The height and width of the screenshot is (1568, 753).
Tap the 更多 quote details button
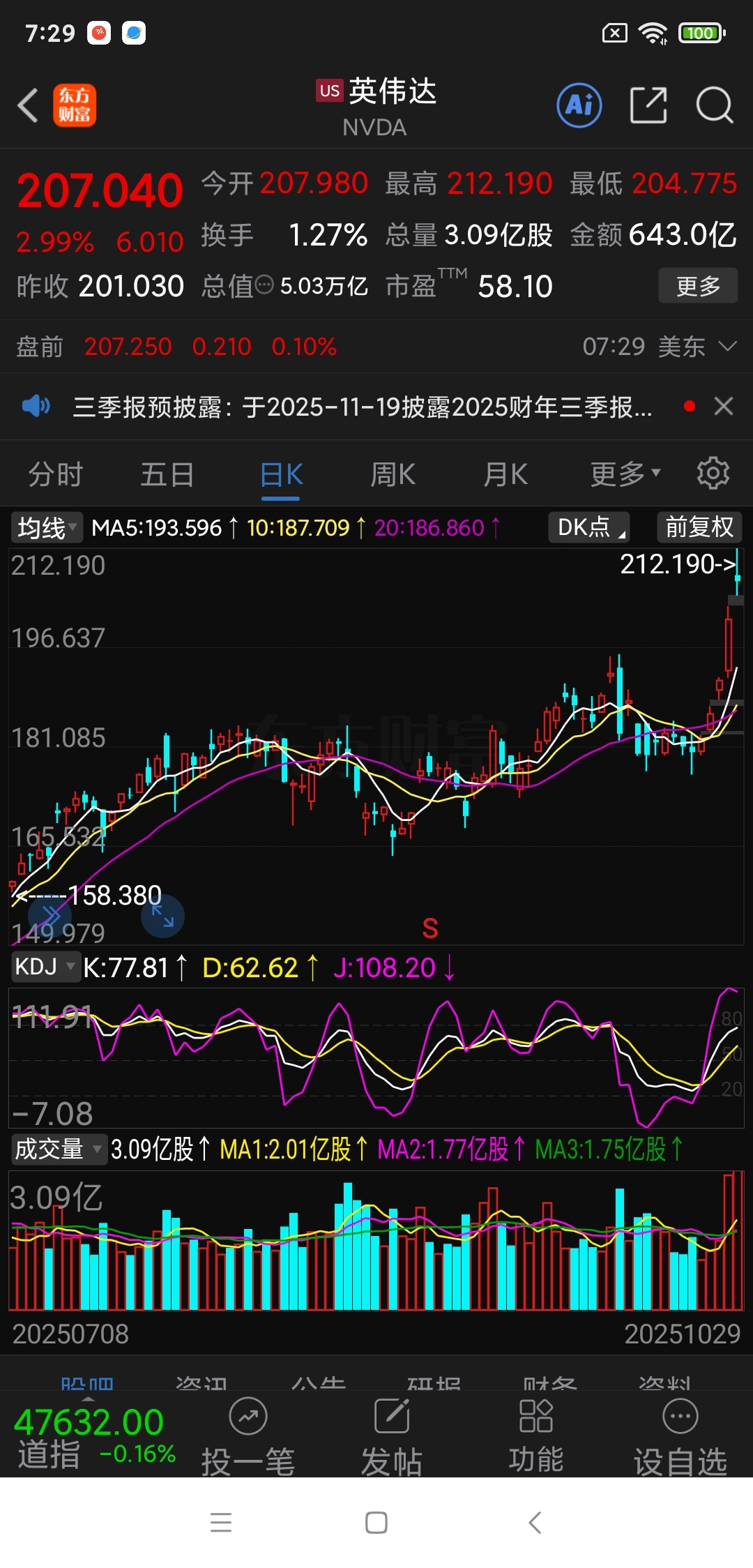pos(698,285)
